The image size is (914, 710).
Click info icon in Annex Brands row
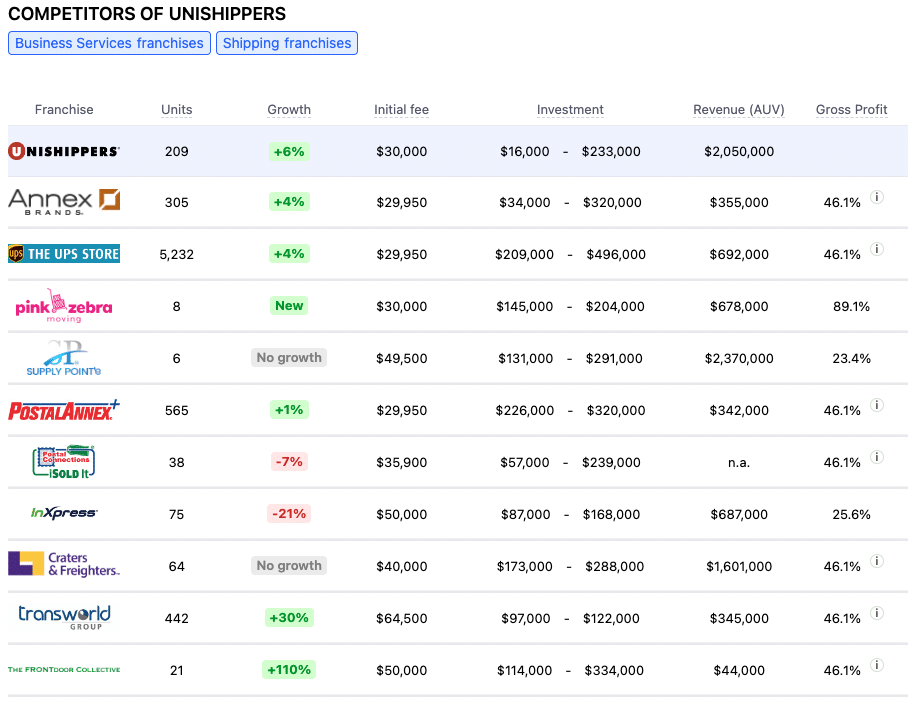click(877, 197)
